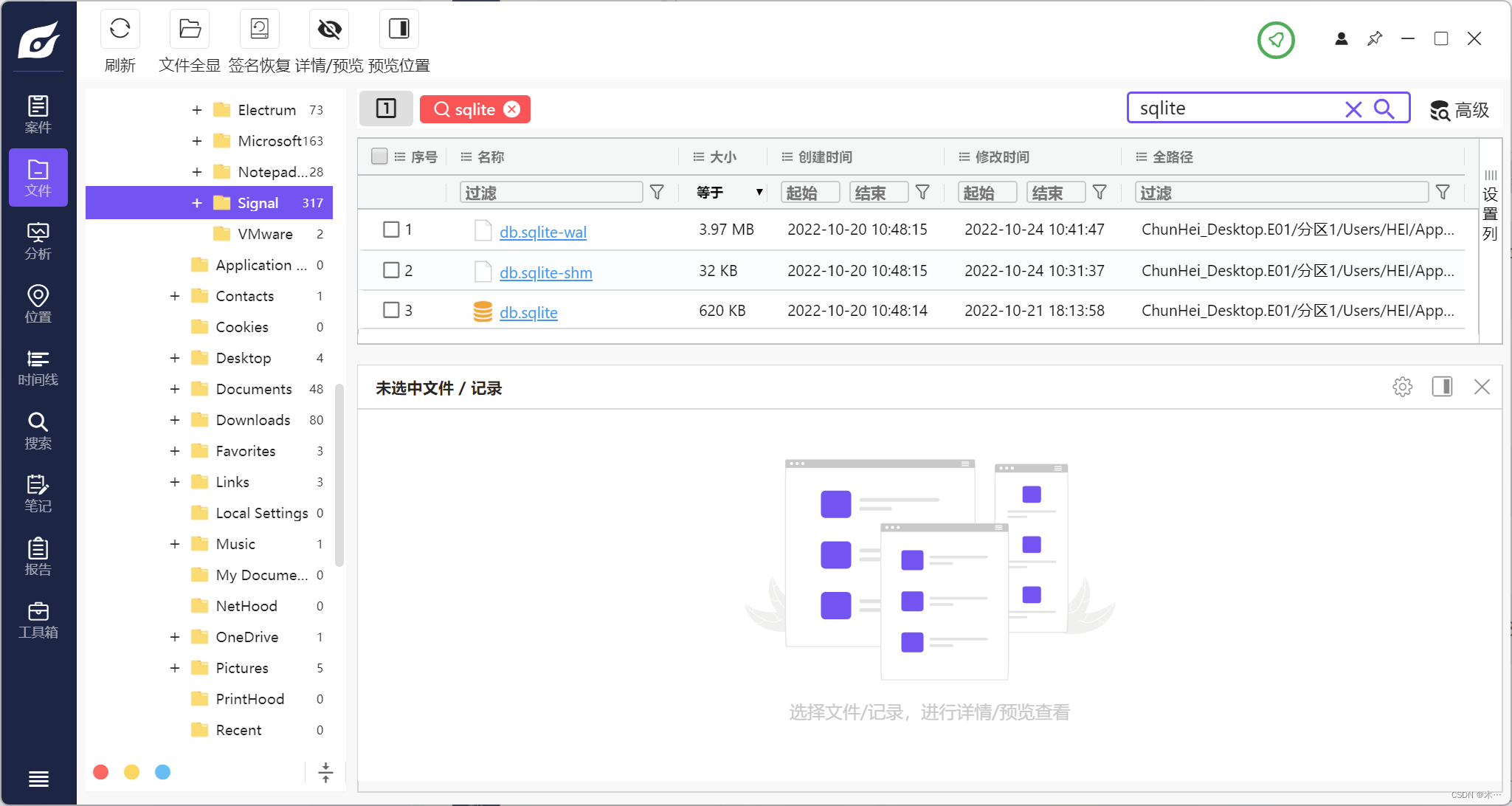Click the signature recovery (签名恢复) icon
Viewport: 1512px width, 806px height.
259,30
